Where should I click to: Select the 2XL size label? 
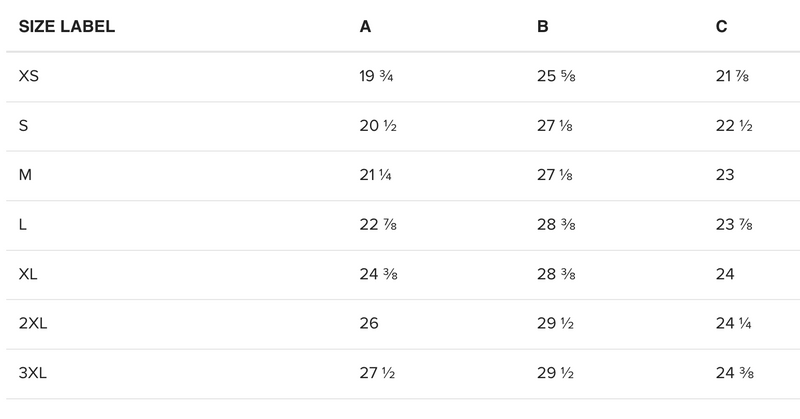tap(34, 324)
